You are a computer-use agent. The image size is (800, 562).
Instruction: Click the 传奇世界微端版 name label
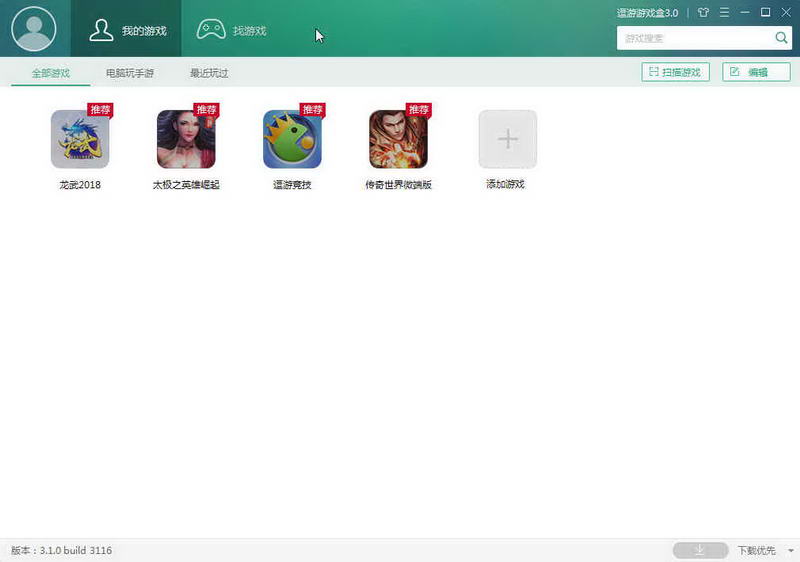398,185
